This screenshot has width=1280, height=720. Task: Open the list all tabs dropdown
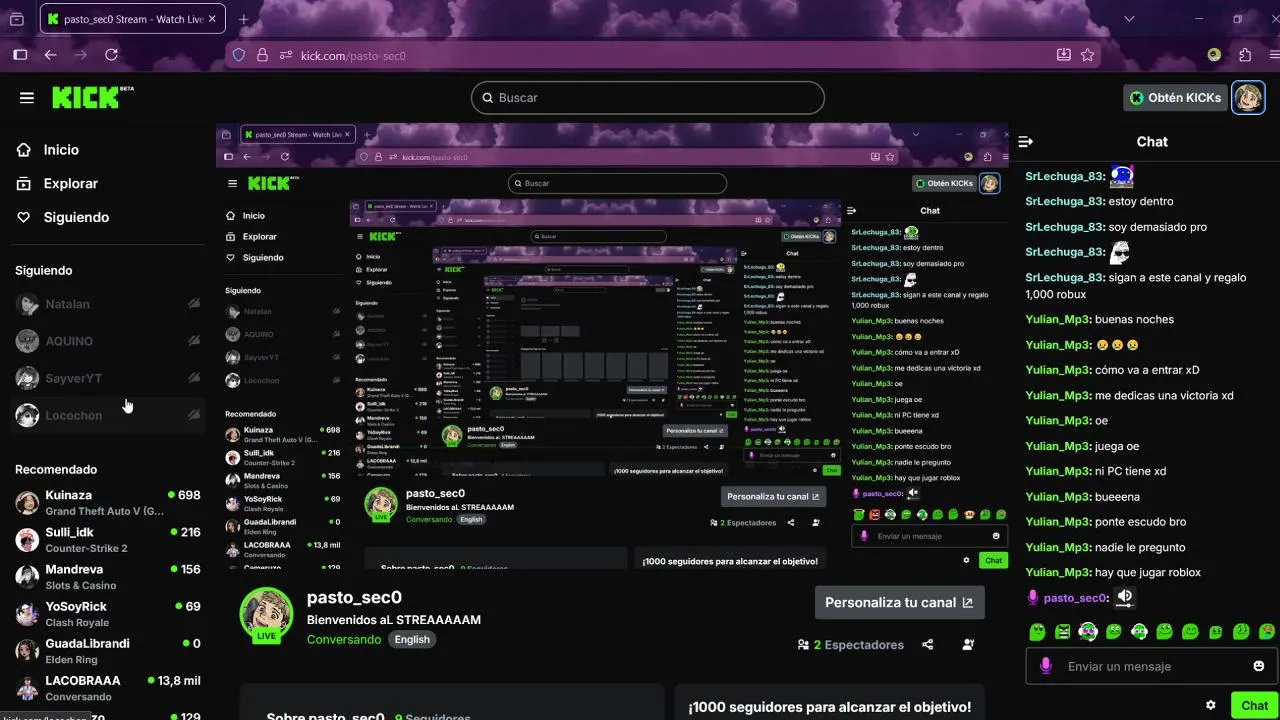pos(1130,19)
